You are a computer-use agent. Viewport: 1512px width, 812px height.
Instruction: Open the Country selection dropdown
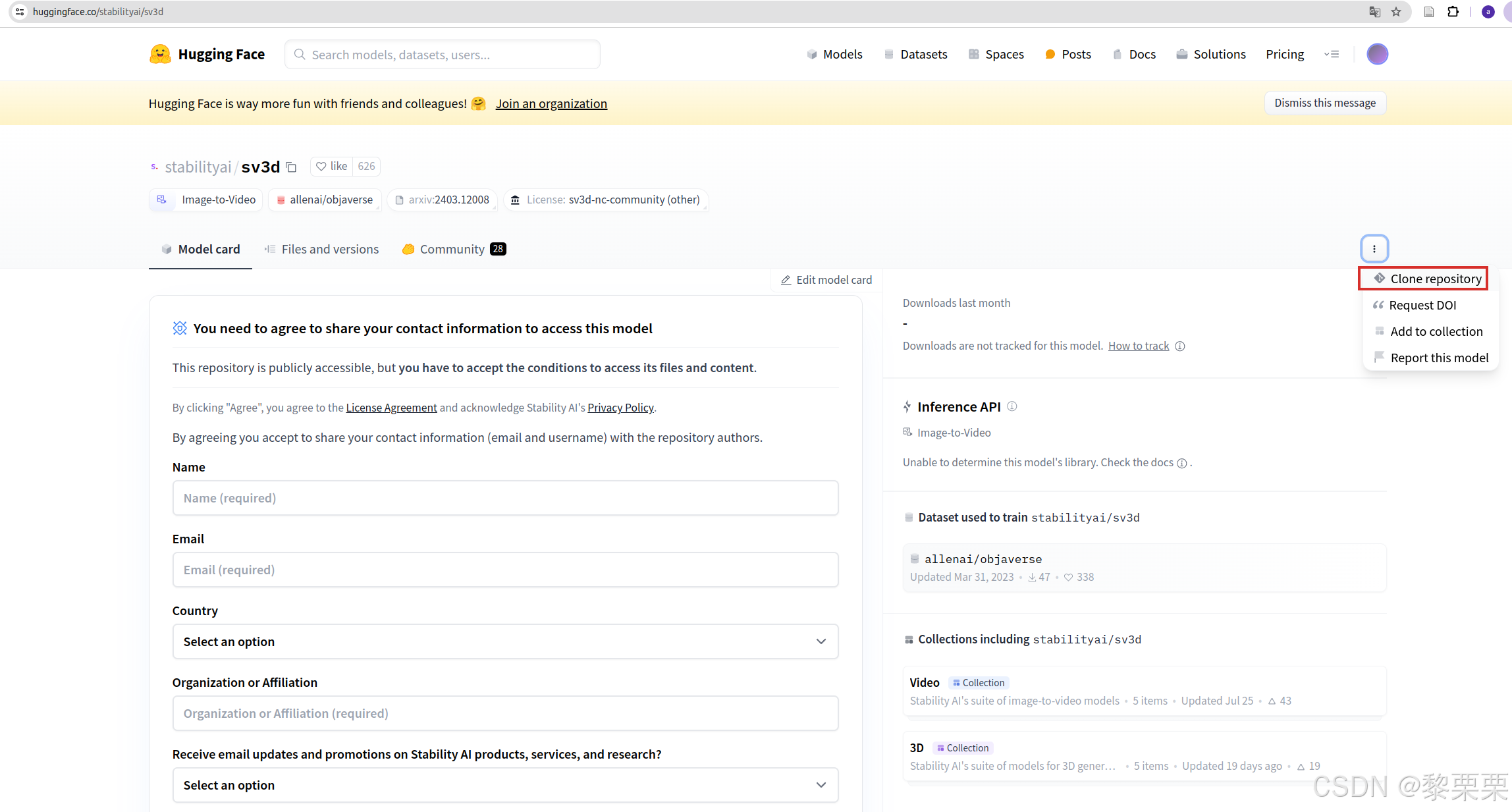(504, 641)
